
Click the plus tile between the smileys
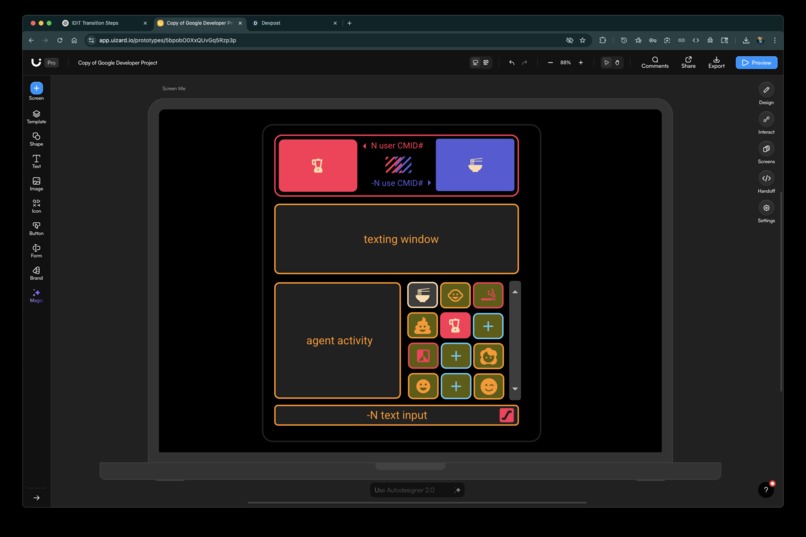point(456,386)
